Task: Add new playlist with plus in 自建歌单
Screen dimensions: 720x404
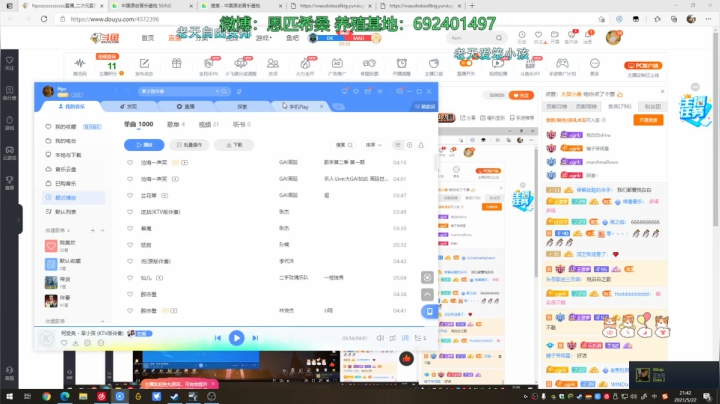Action: coord(92,230)
